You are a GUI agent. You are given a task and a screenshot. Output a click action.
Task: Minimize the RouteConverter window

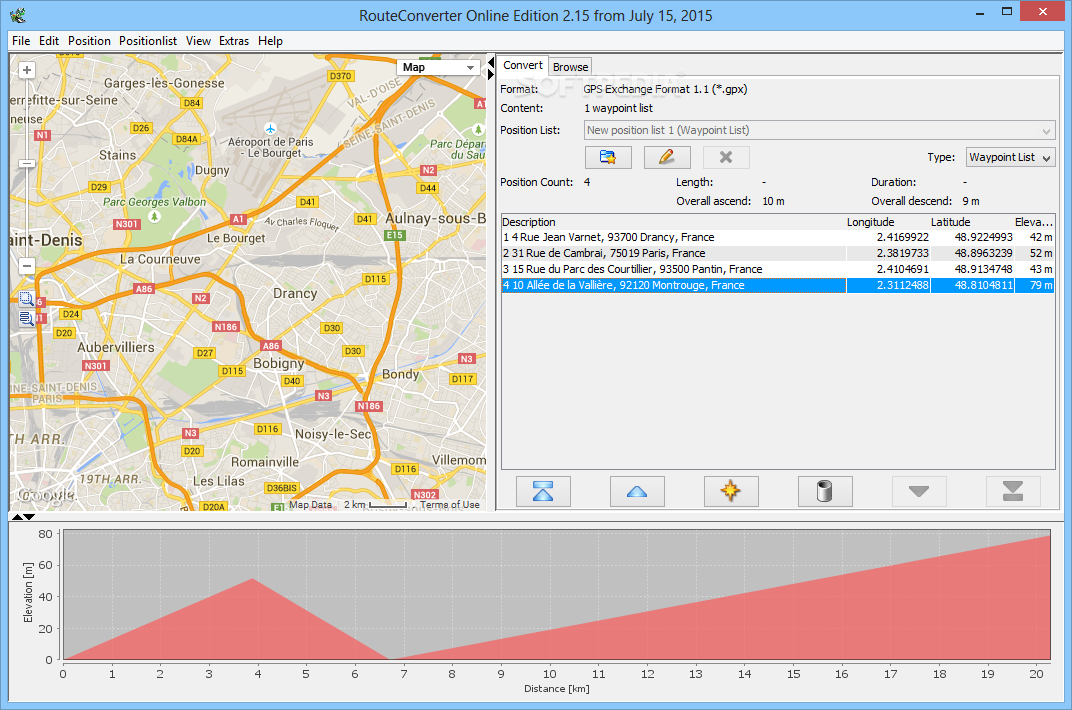click(x=980, y=12)
